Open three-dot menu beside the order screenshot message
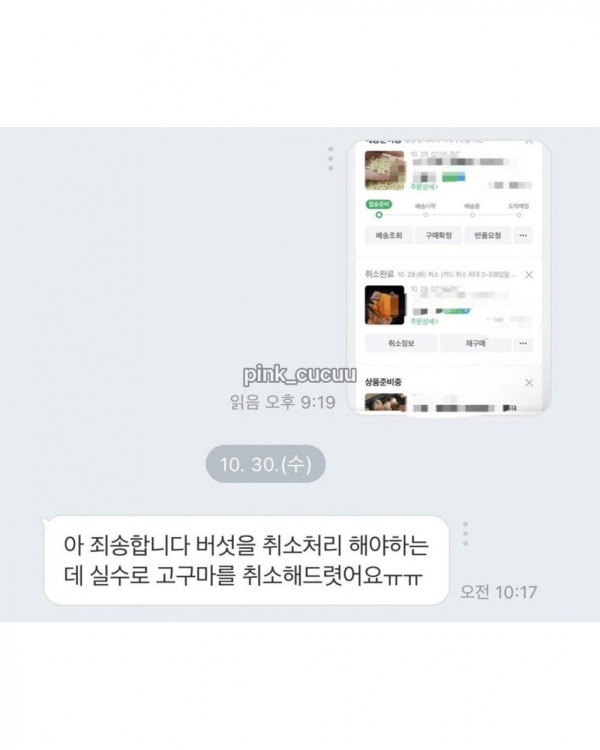The width and height of the screenshot is (600, 750). coord(331,158)
